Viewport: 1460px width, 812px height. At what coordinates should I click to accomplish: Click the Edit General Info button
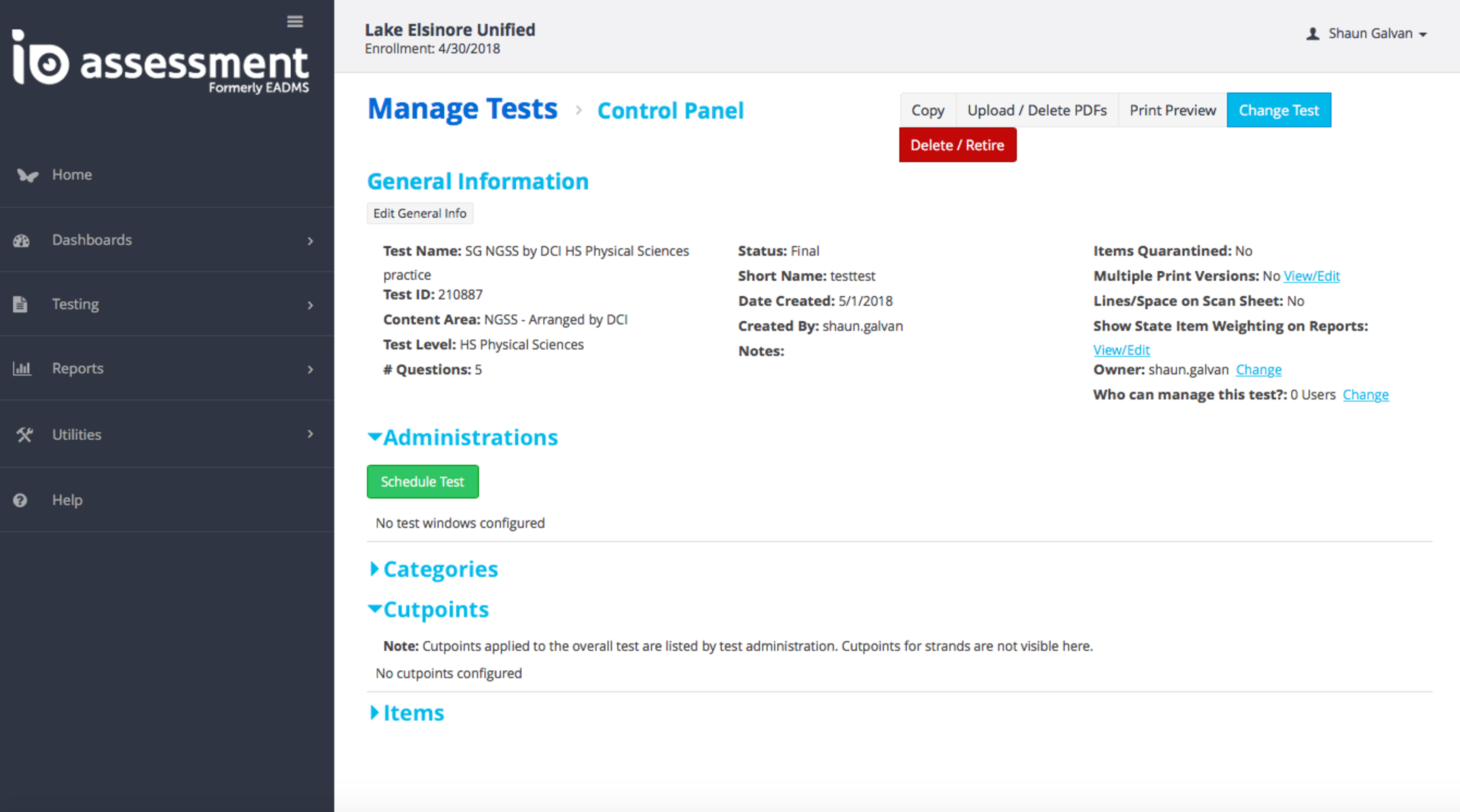point(419,213)
